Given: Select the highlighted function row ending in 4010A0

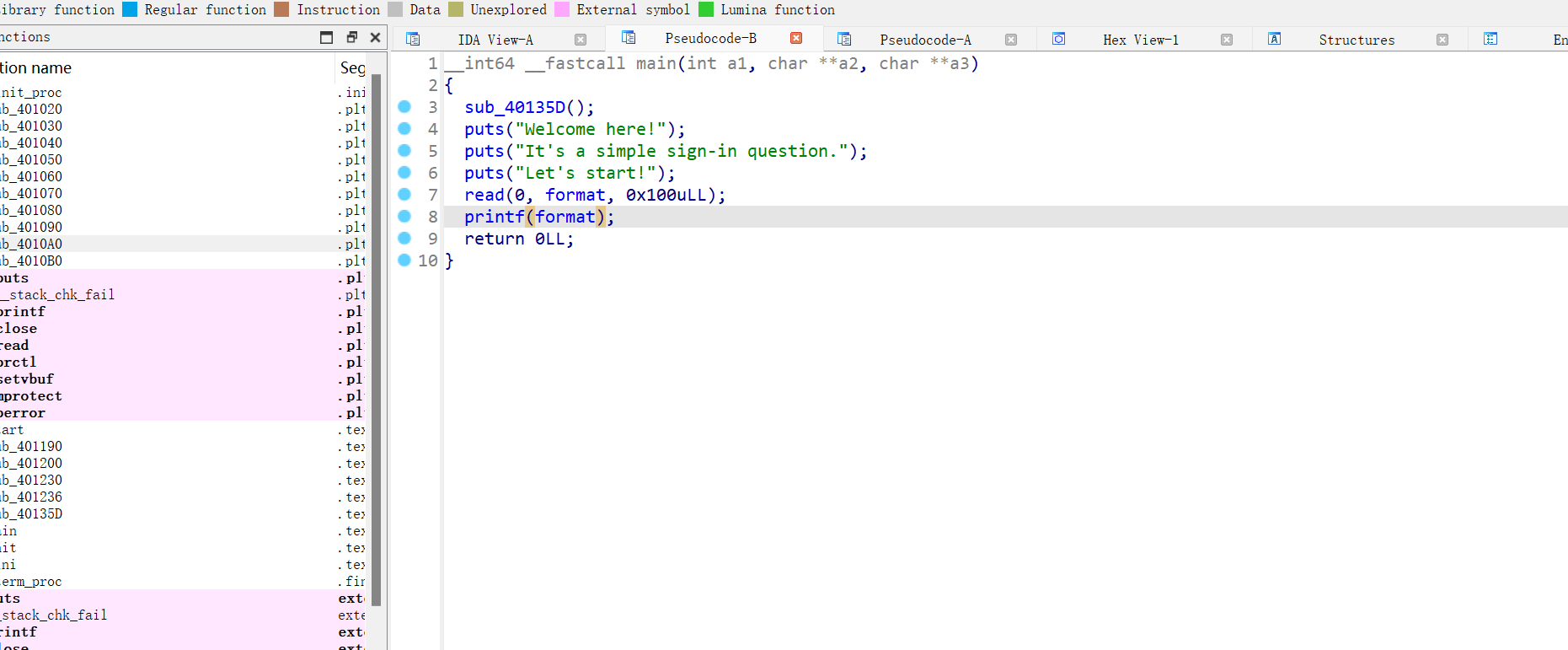Looking at the screenshot, I should tap(184, 244).
